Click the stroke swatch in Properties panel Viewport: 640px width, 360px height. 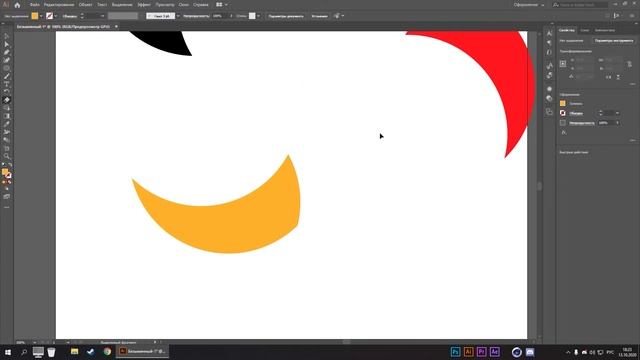(563, 113)
